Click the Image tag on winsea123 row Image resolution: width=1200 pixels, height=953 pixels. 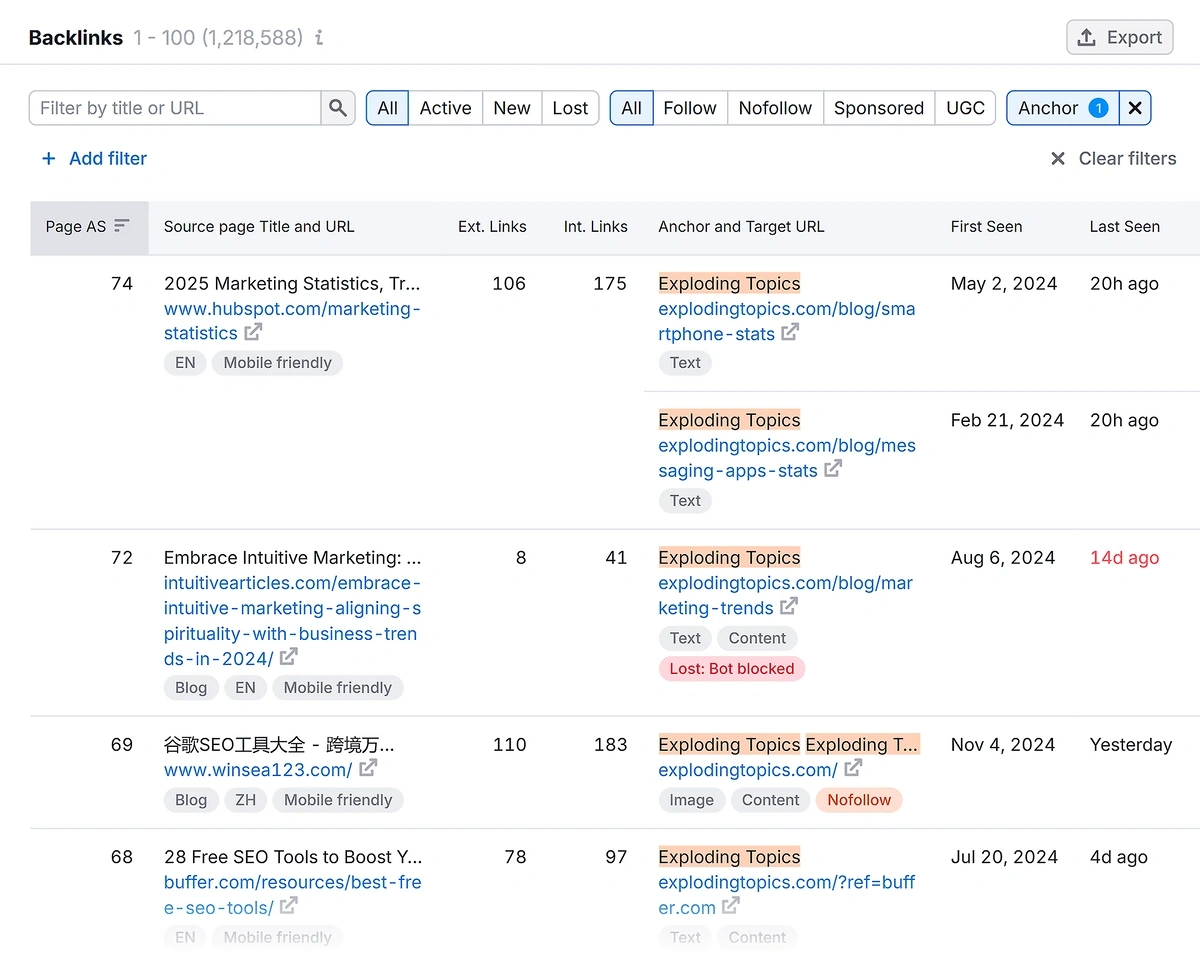pyautogui.click(x=692, y=800)
